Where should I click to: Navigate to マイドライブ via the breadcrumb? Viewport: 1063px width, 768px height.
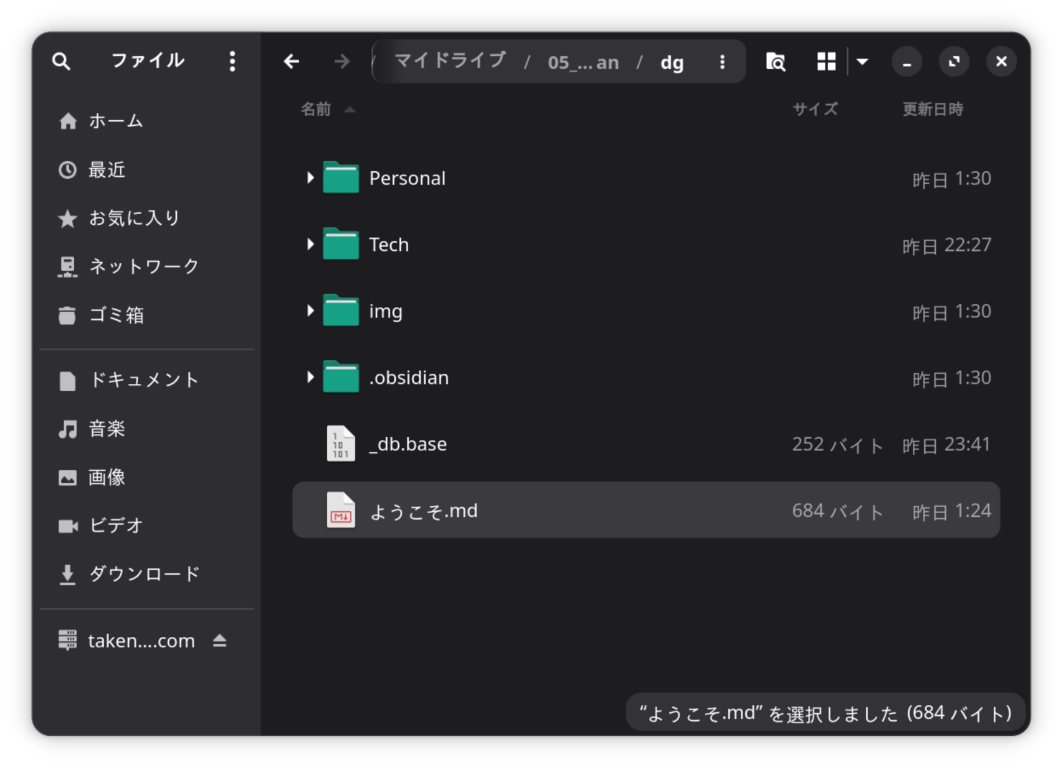[449, 61]
